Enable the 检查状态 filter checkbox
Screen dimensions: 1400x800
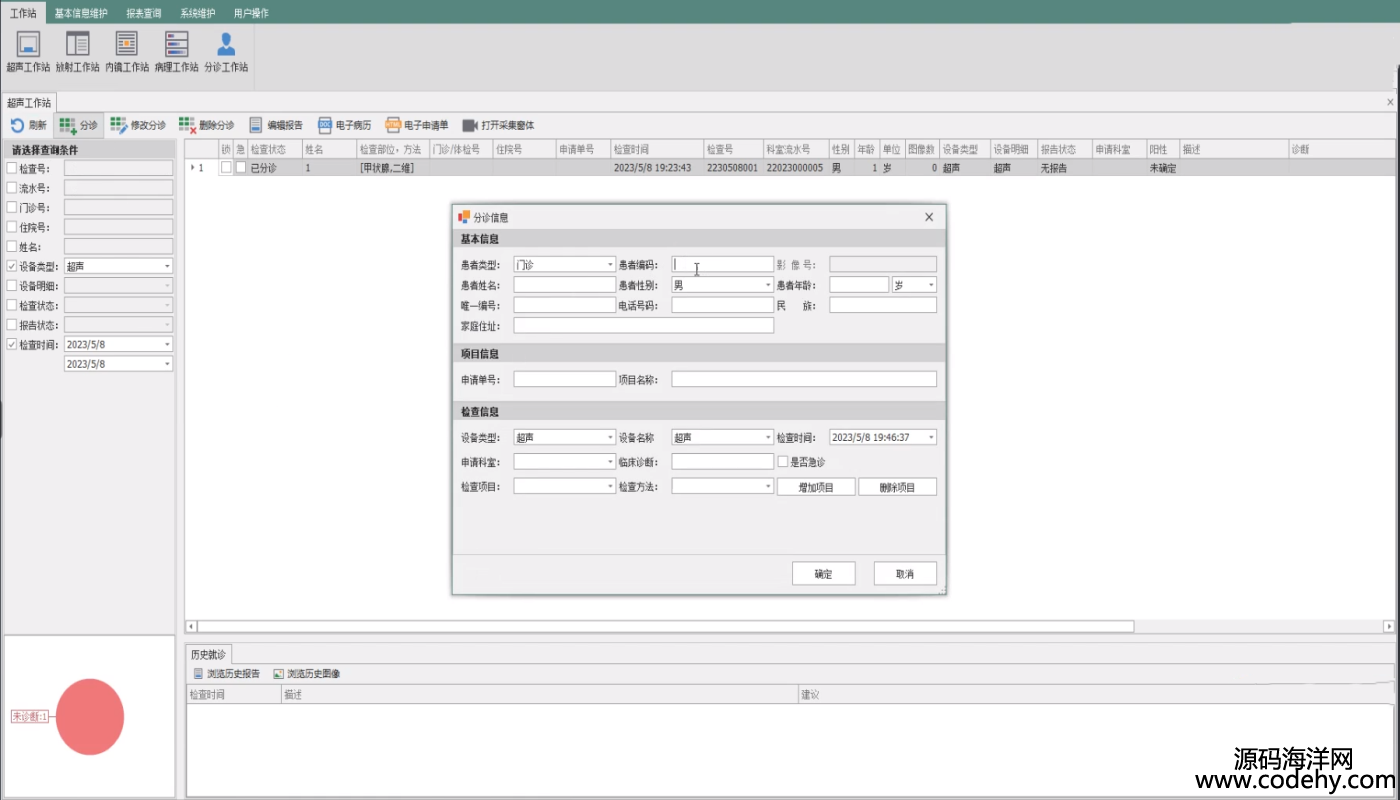point(12,305)
